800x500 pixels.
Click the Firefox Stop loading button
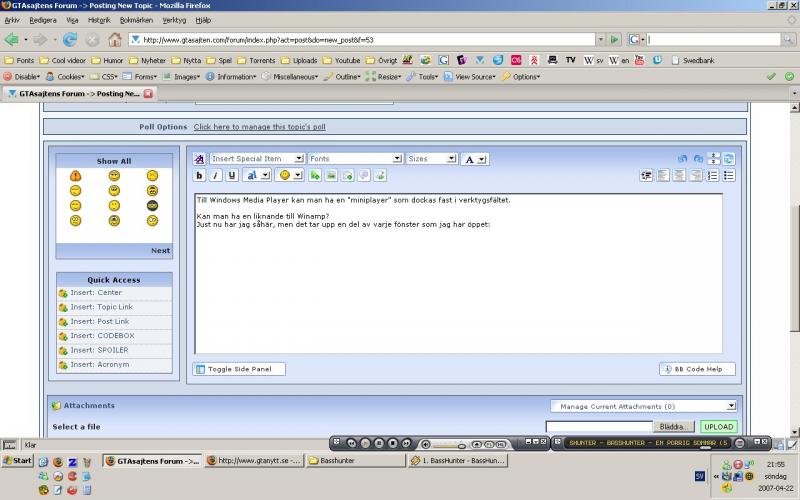(92, 39)
